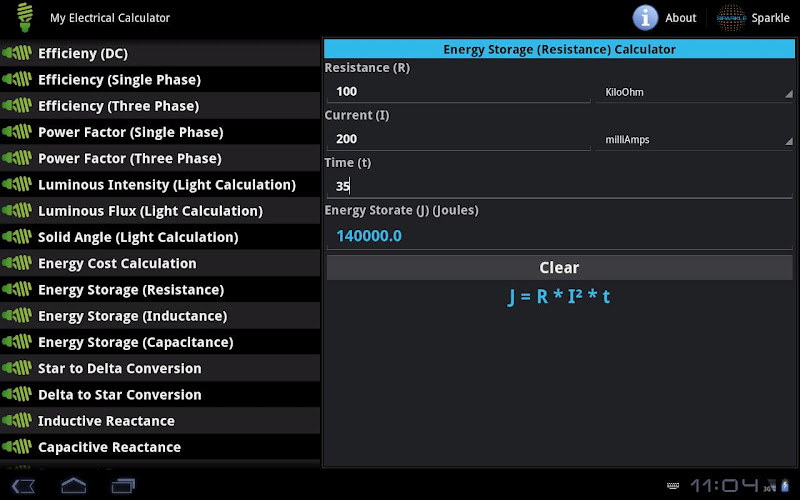800x500 pixels.
Task: Choose Luminous Flux (Light Calculation)
Action: [160, 211]
